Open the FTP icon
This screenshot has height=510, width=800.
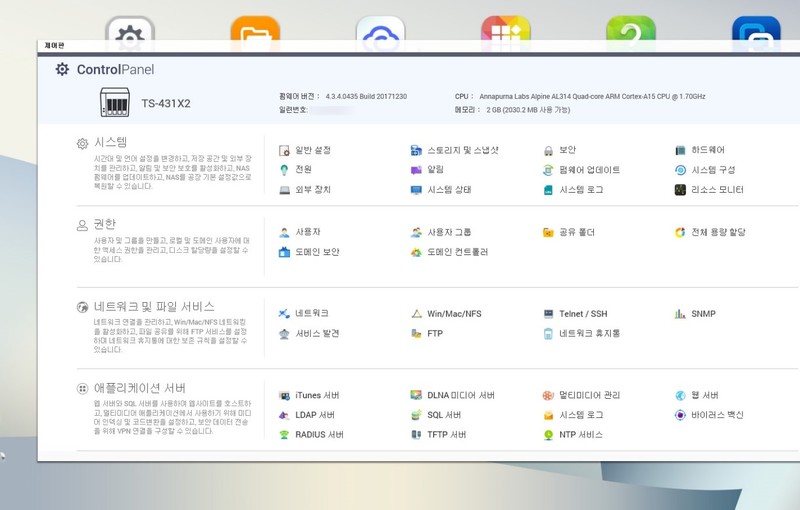[416, 334]
